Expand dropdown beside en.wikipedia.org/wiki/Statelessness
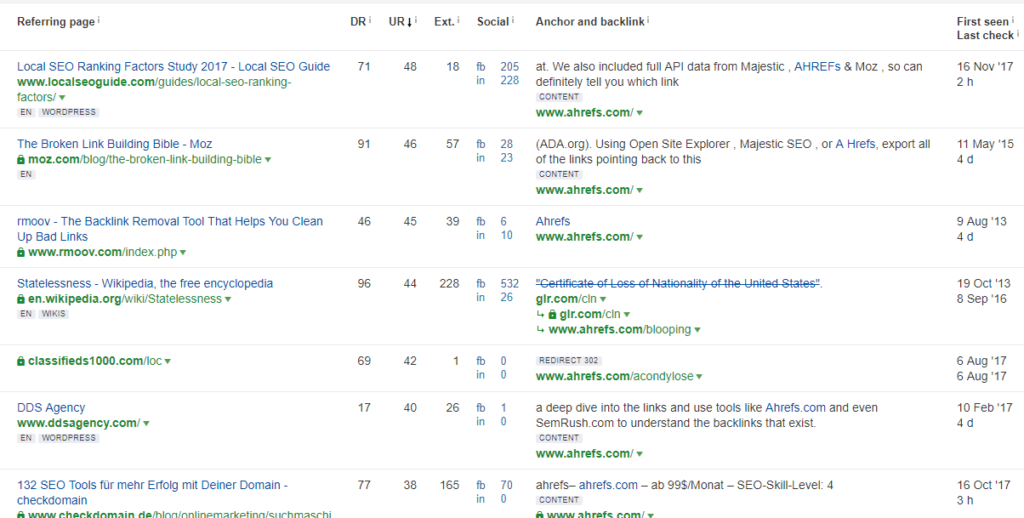The width and height of the screenshot is (1024, 518). [x=228, y=299]
